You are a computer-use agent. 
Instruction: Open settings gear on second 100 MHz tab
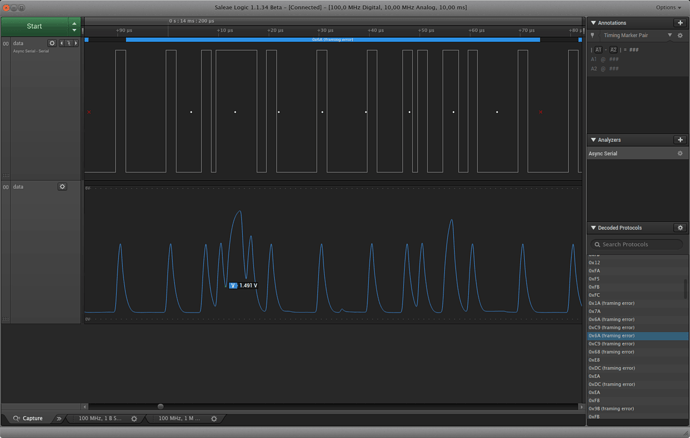pos(214,419)
